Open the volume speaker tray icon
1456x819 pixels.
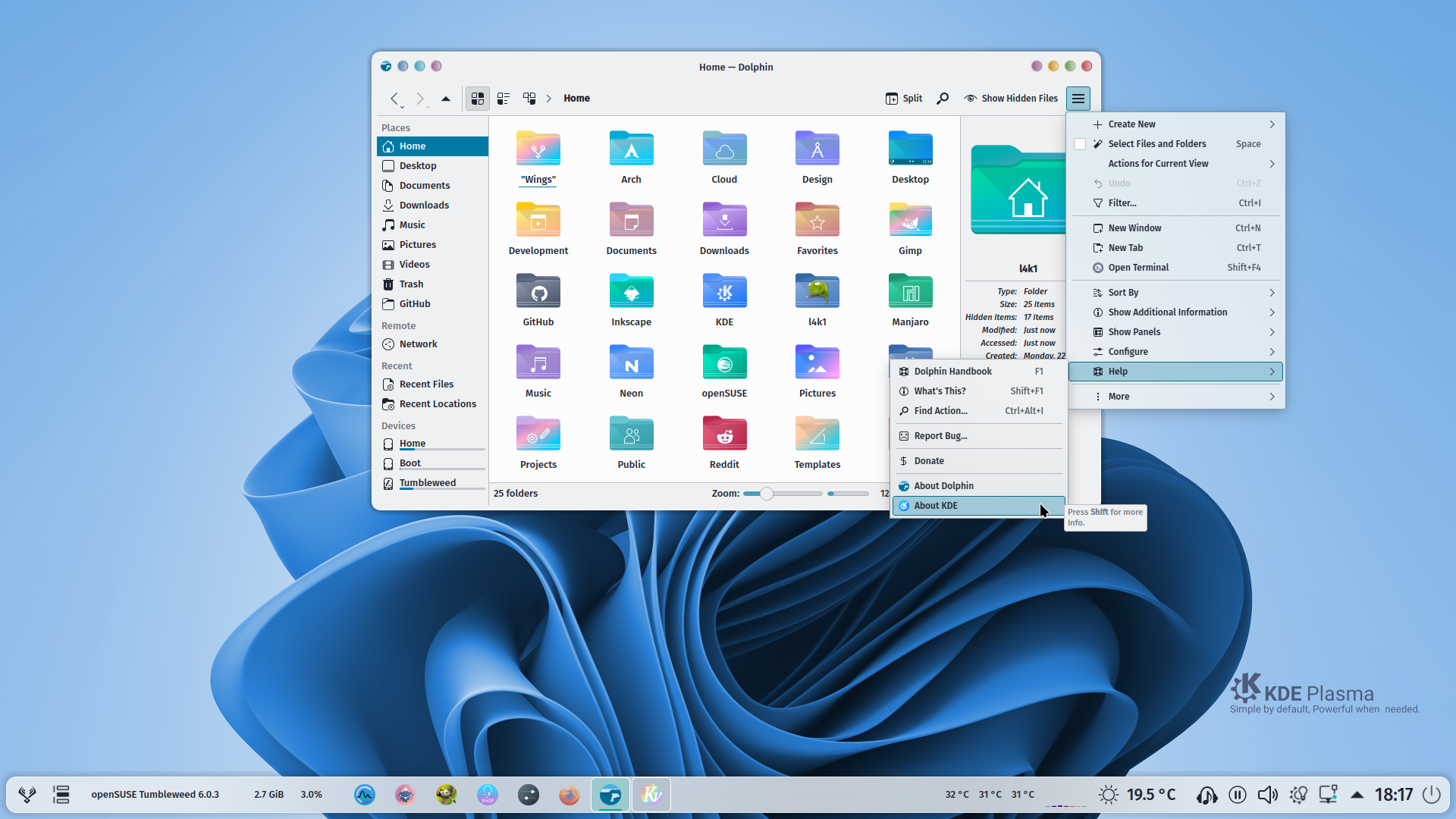pos(1267,795)
